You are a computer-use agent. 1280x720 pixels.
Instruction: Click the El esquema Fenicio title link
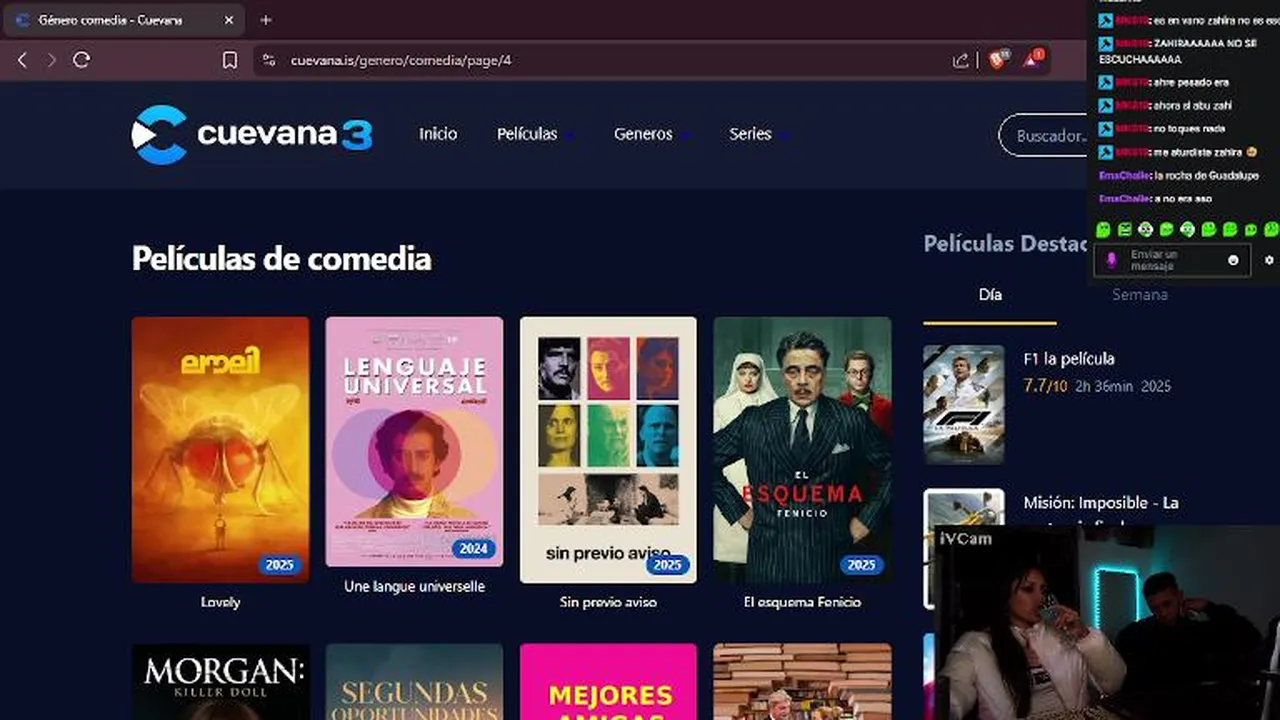(x=802, y=602)
